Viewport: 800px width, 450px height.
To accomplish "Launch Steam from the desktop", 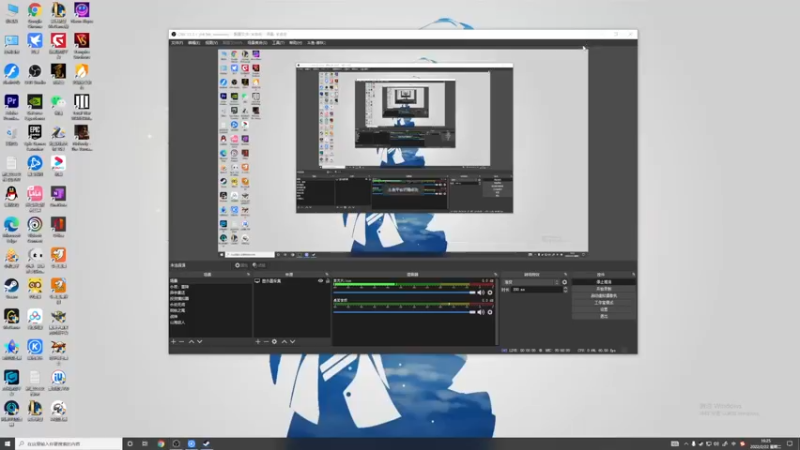I will [x=11, y=288].
